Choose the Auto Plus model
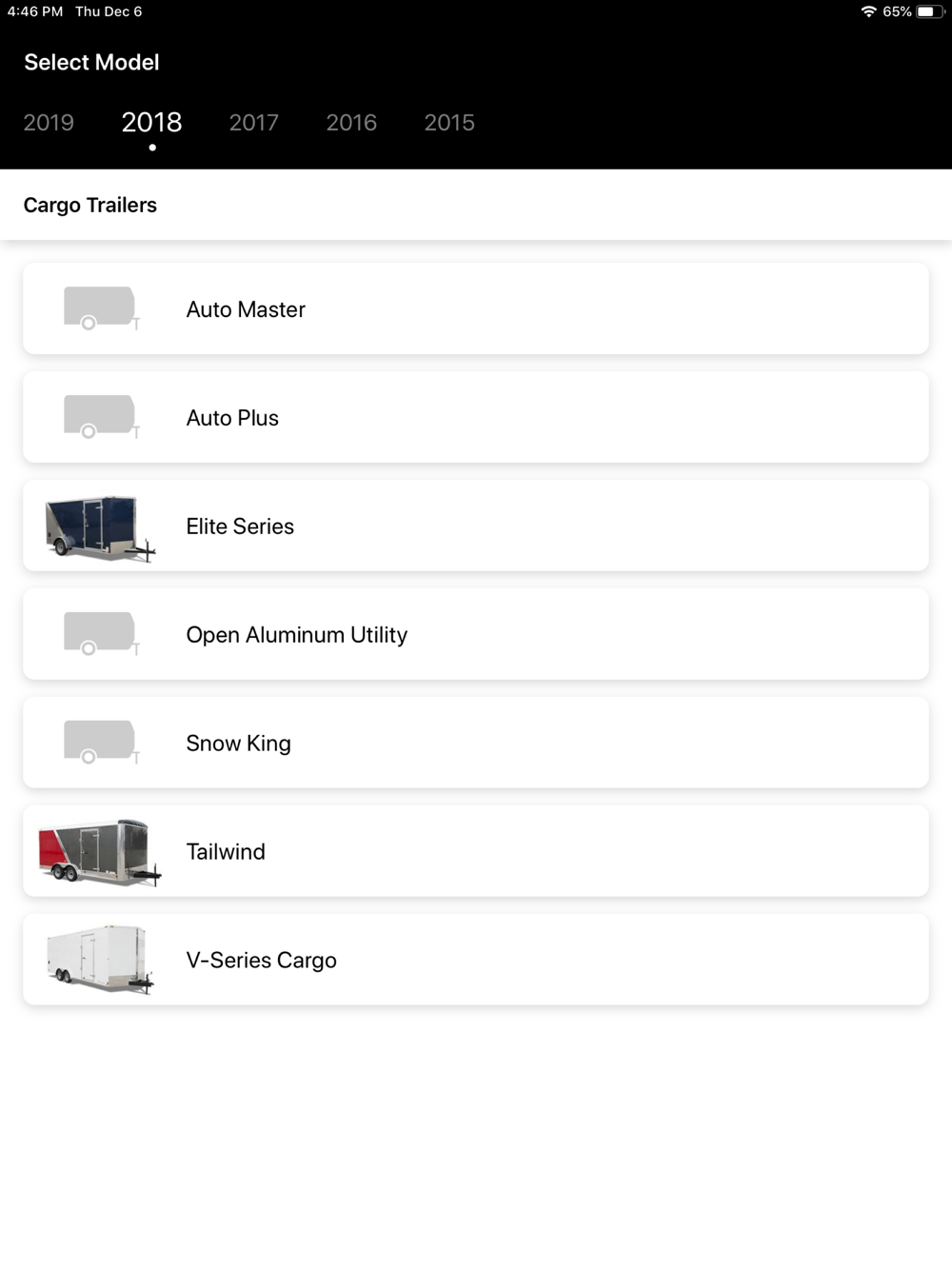Viewport: 952px width, 1270px height. pyautogui.click(x=232, y=418)
